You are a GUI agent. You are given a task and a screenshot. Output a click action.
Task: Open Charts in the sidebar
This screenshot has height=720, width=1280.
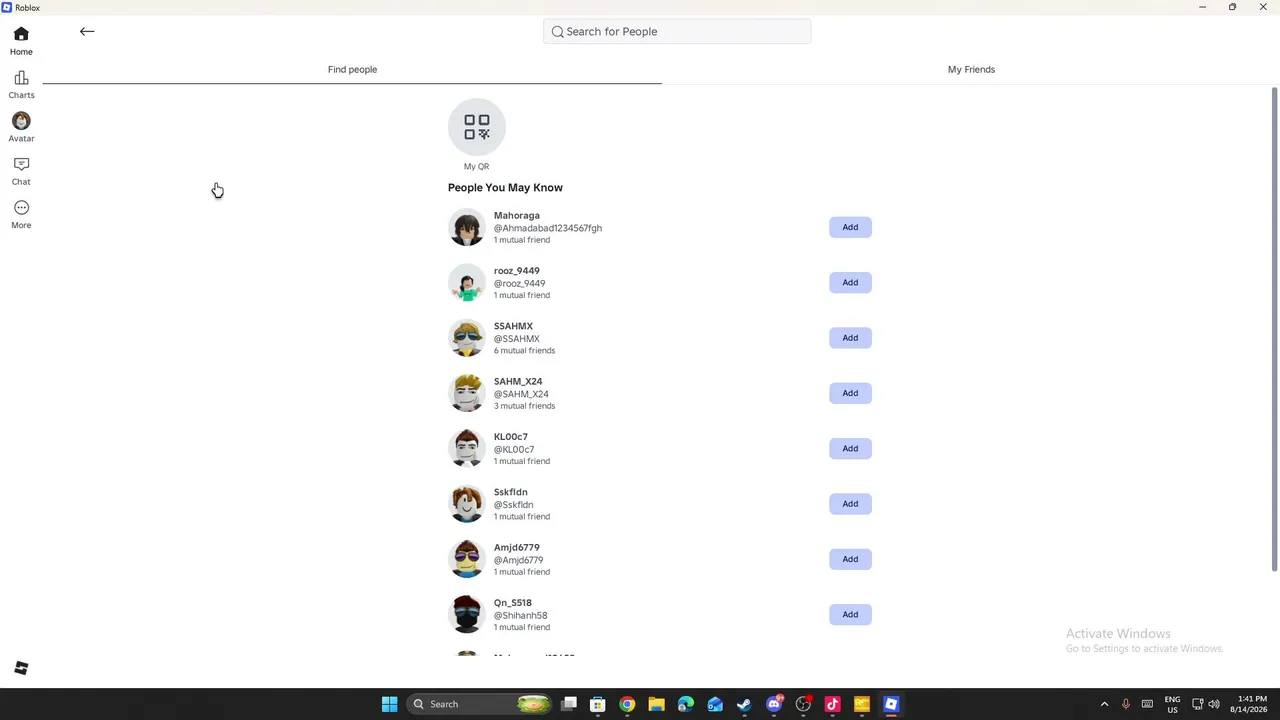click(21, 85)
